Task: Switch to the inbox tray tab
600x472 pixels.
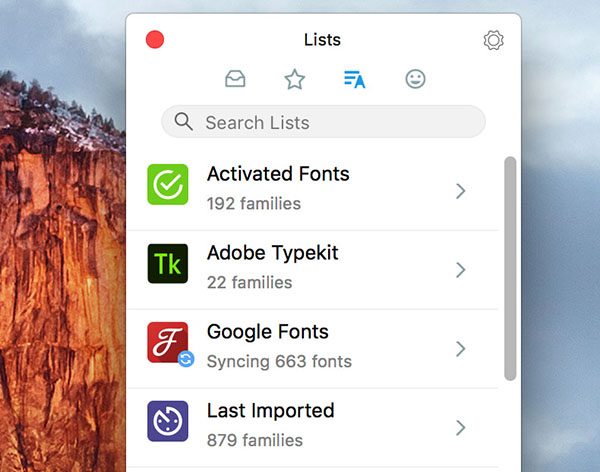Action: pyautogui.click(x=235, y=79)
